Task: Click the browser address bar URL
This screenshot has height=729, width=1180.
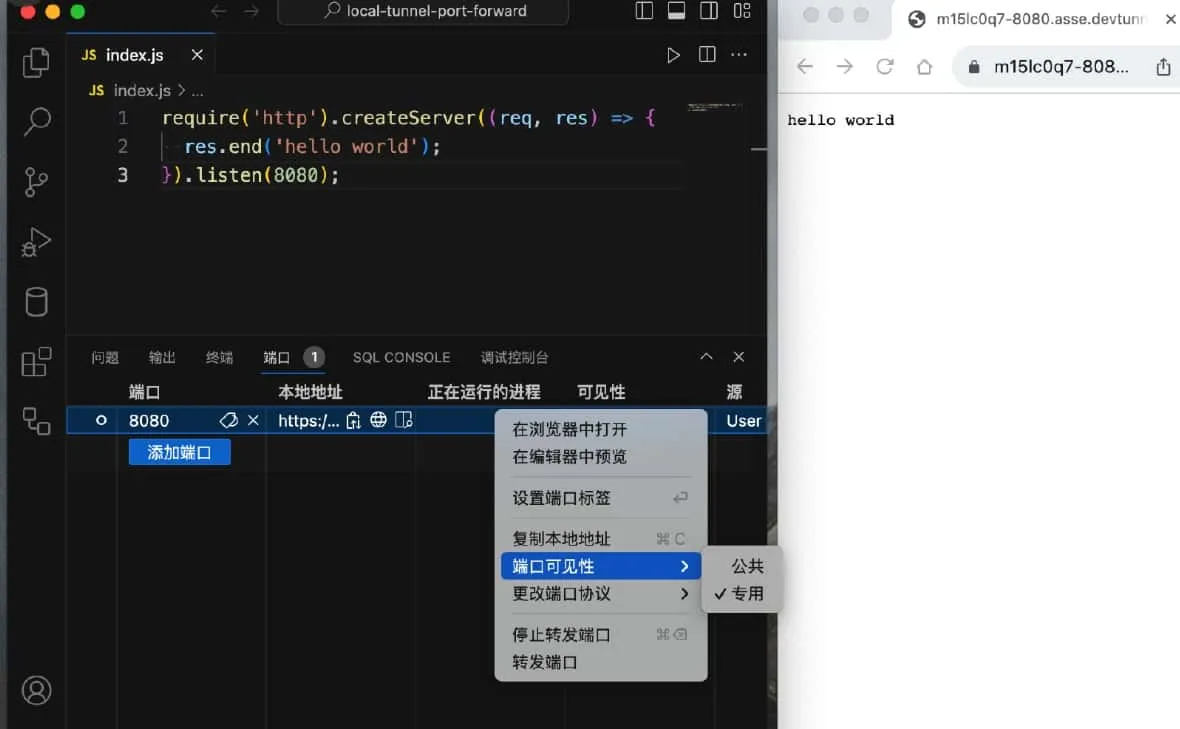Action: click(x=1060, y=67)
